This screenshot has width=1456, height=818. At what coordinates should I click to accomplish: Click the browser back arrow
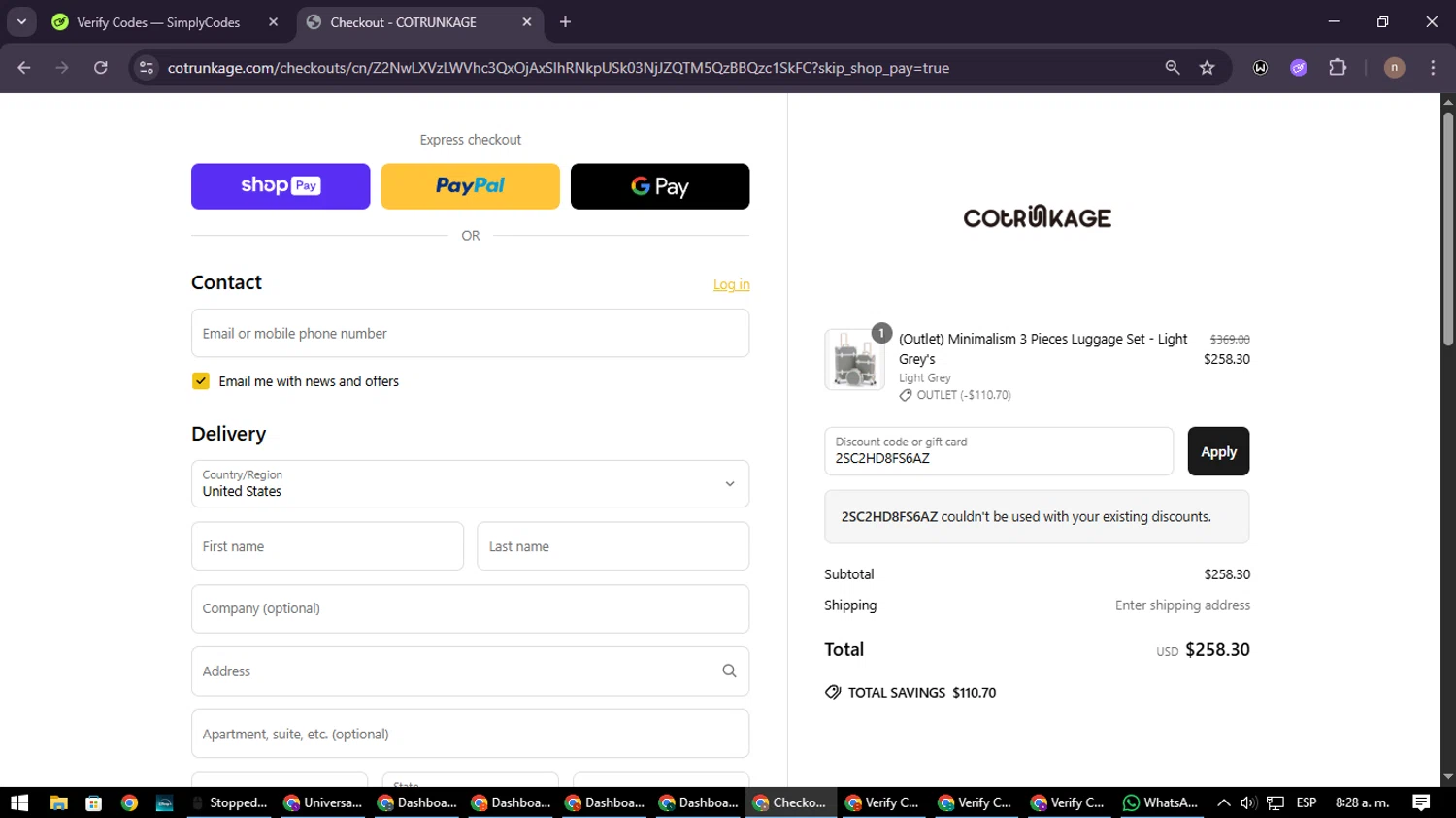pos(24,68)
